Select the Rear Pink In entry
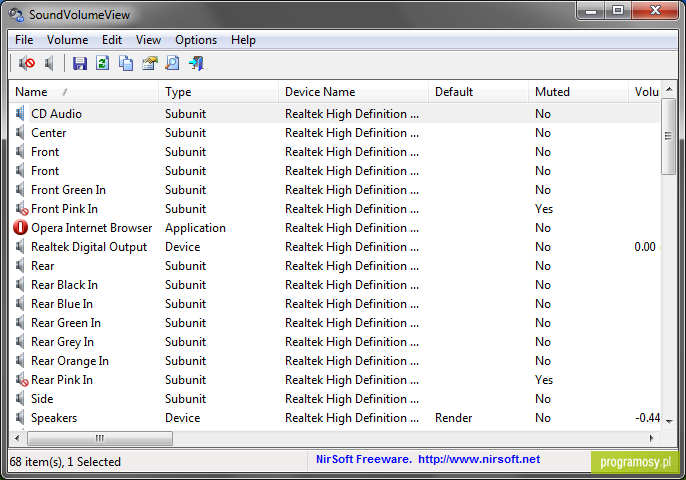The height and width of the screenshot is (480, 686). 62,380
